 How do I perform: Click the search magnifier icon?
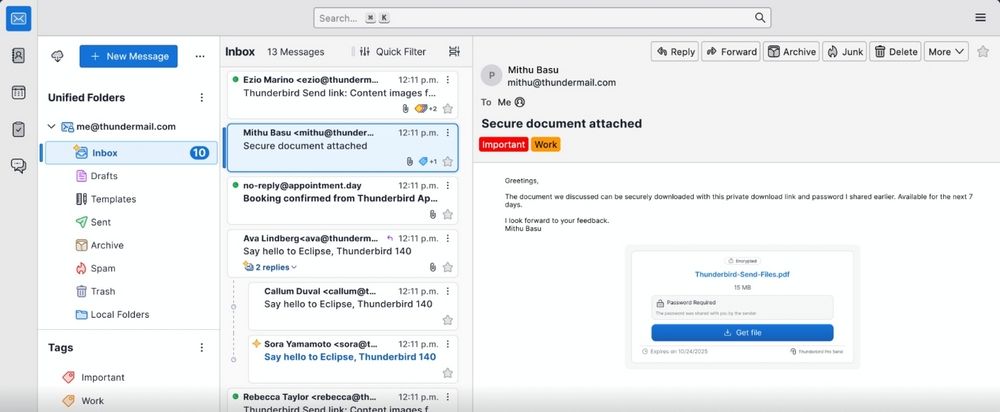tap(760, 18)
